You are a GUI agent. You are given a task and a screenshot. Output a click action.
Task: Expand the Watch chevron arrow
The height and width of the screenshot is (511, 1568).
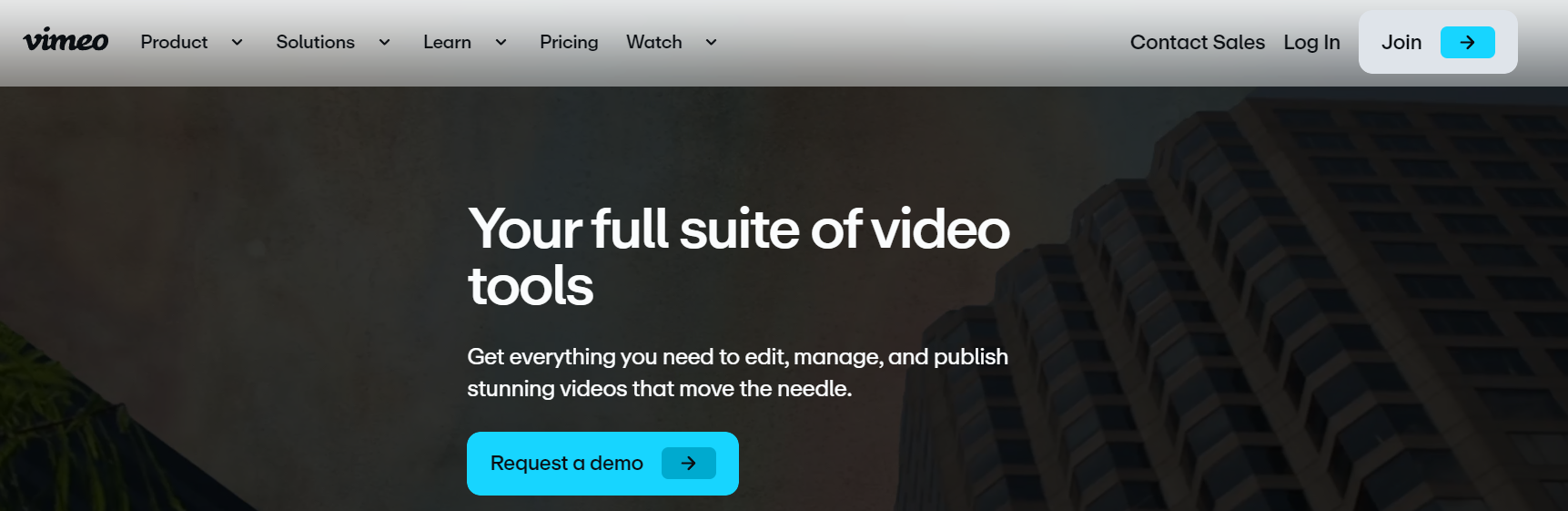point(711,42)
